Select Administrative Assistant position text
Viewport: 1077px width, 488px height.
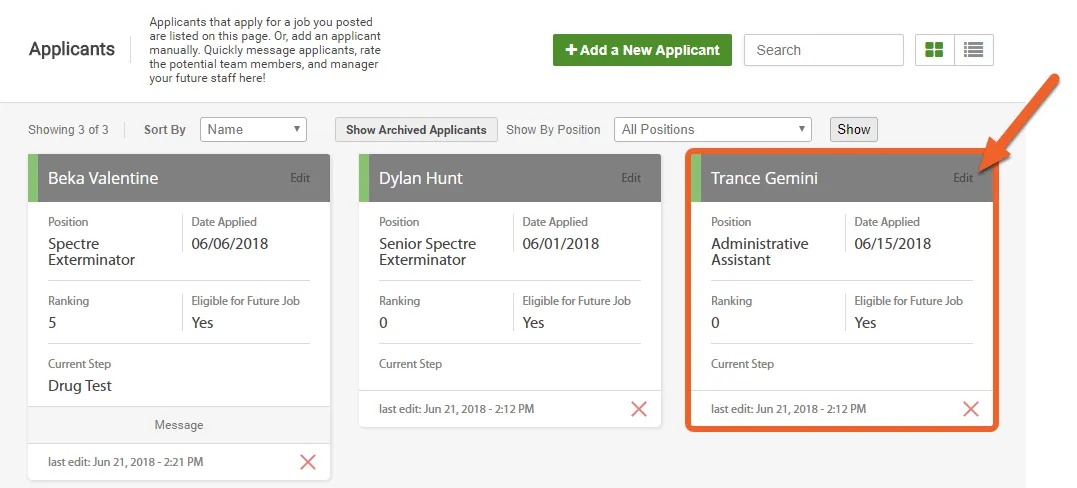point(760,252)
